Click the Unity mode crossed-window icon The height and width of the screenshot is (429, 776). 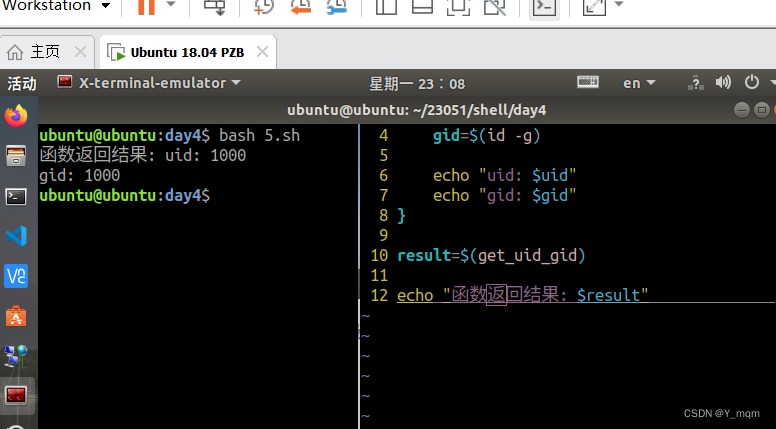(494, 7)
